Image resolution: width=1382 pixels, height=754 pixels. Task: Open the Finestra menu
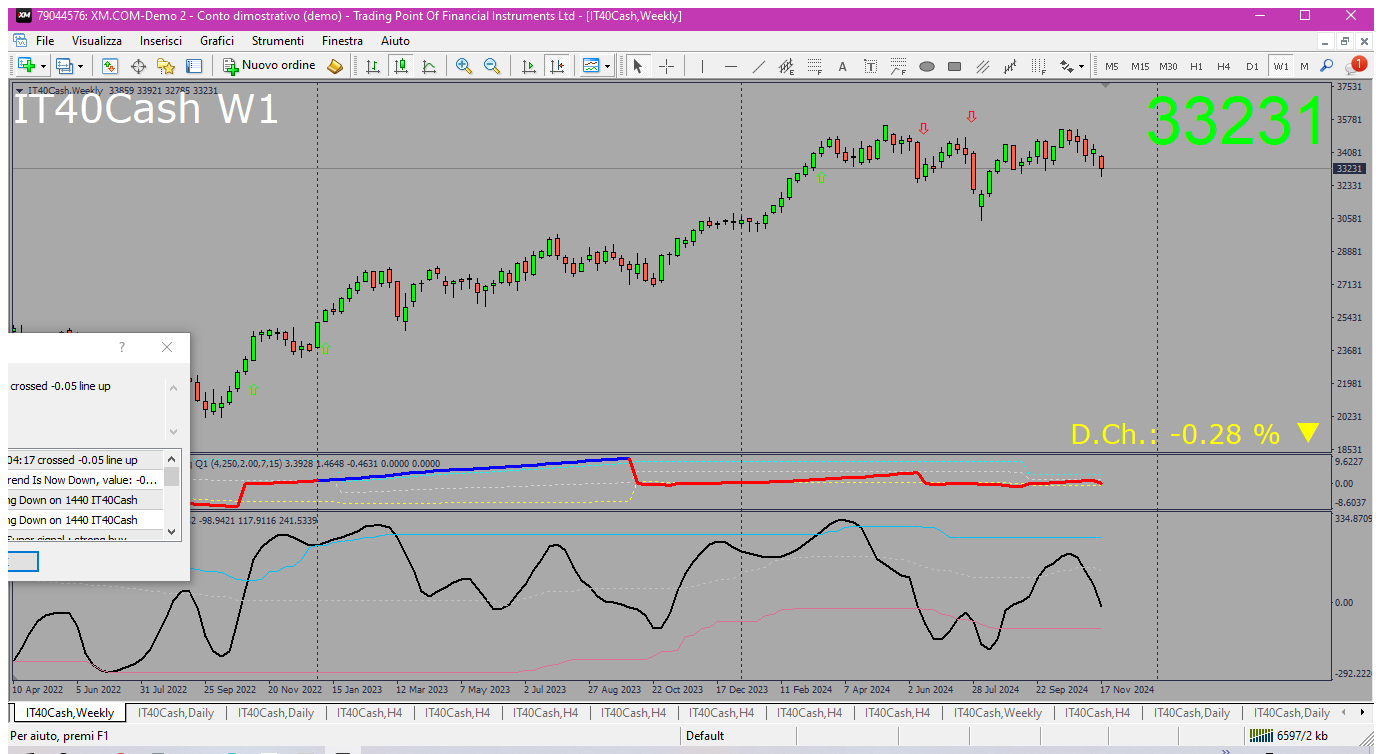tap(342, 41)
